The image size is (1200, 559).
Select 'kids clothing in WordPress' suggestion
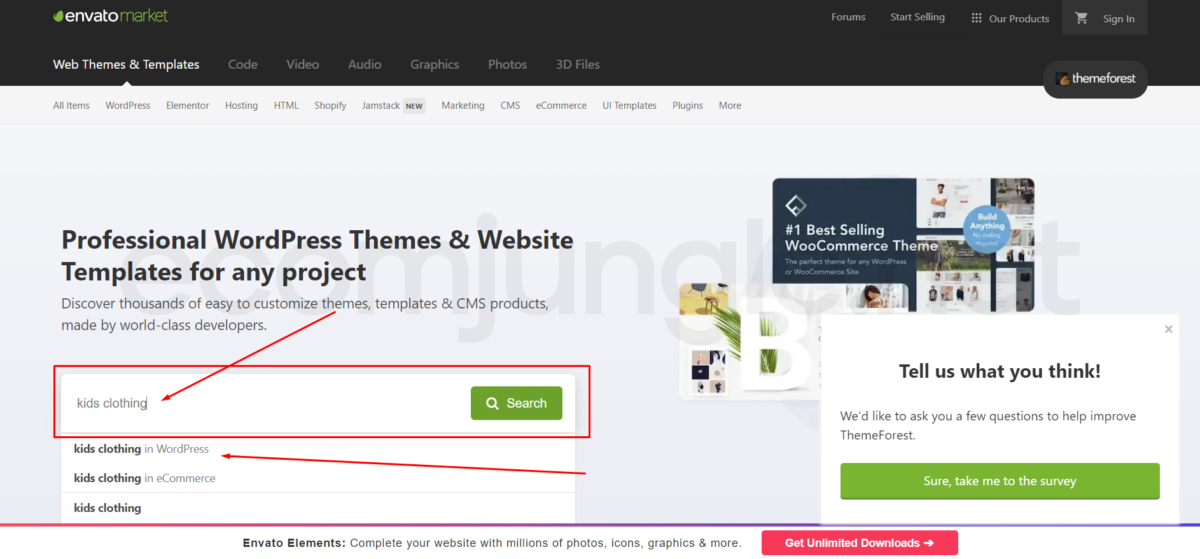pyautogui.click(x=141, y=449)
